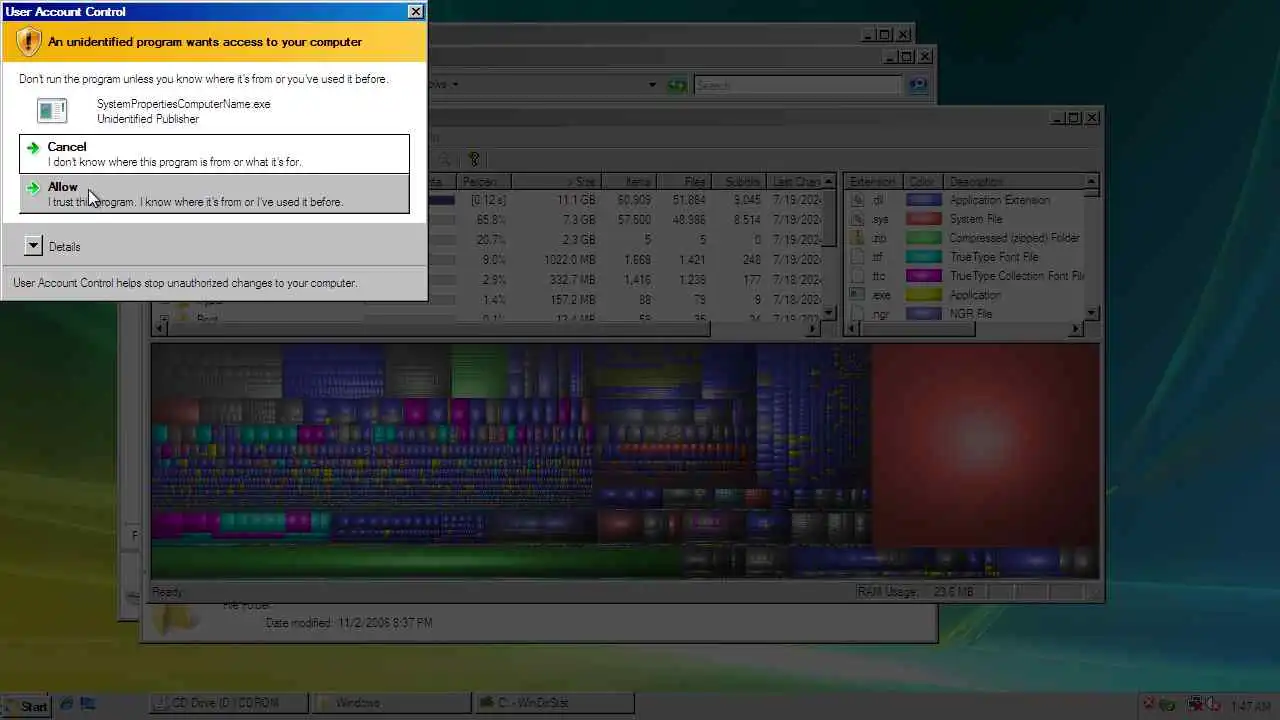Click the SystemPropertiesComputerName.exe file name text
This screenshot has height=720, width=1280.
(183, 104)
